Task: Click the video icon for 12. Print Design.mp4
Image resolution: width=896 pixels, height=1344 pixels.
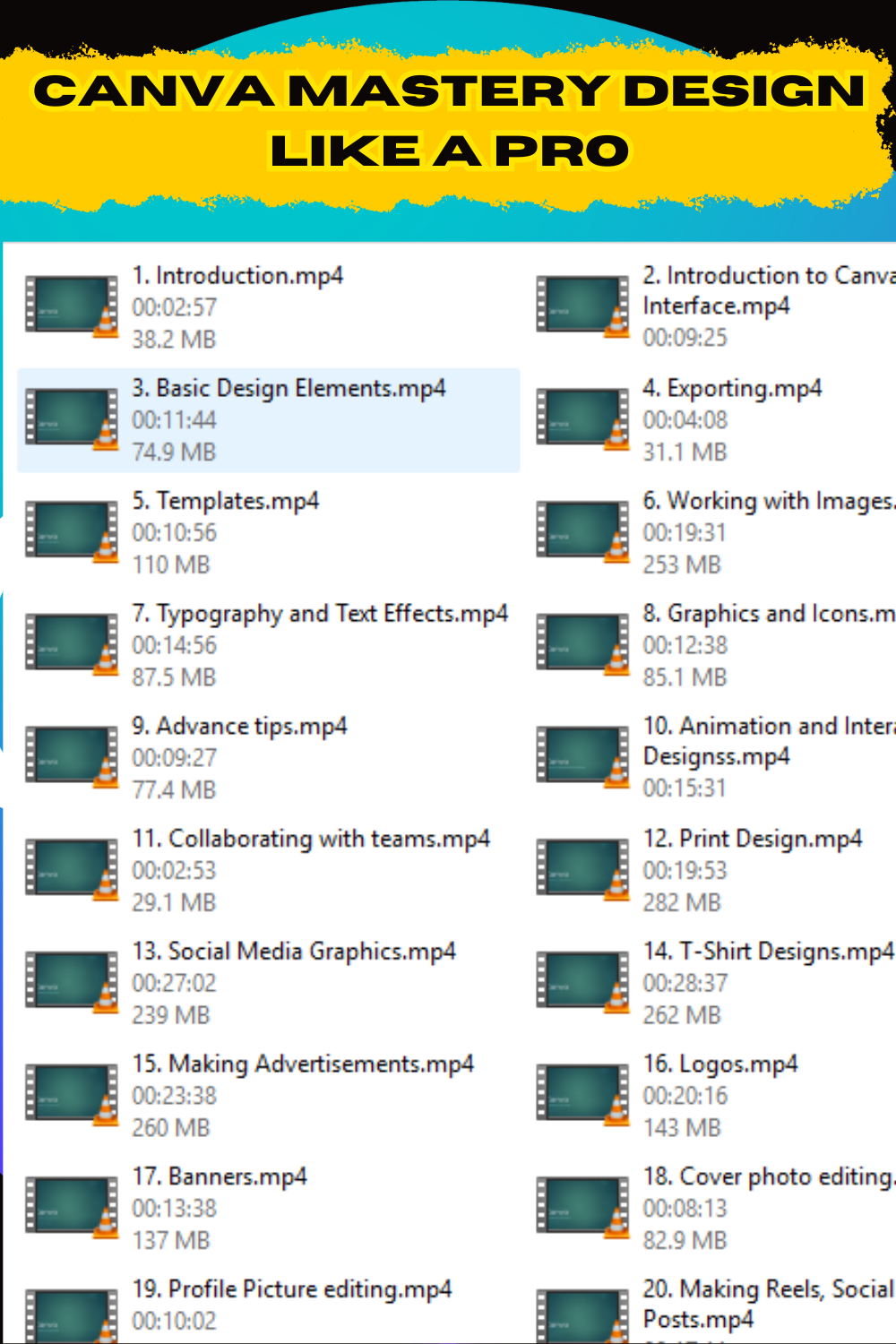Action: (582, 871)
